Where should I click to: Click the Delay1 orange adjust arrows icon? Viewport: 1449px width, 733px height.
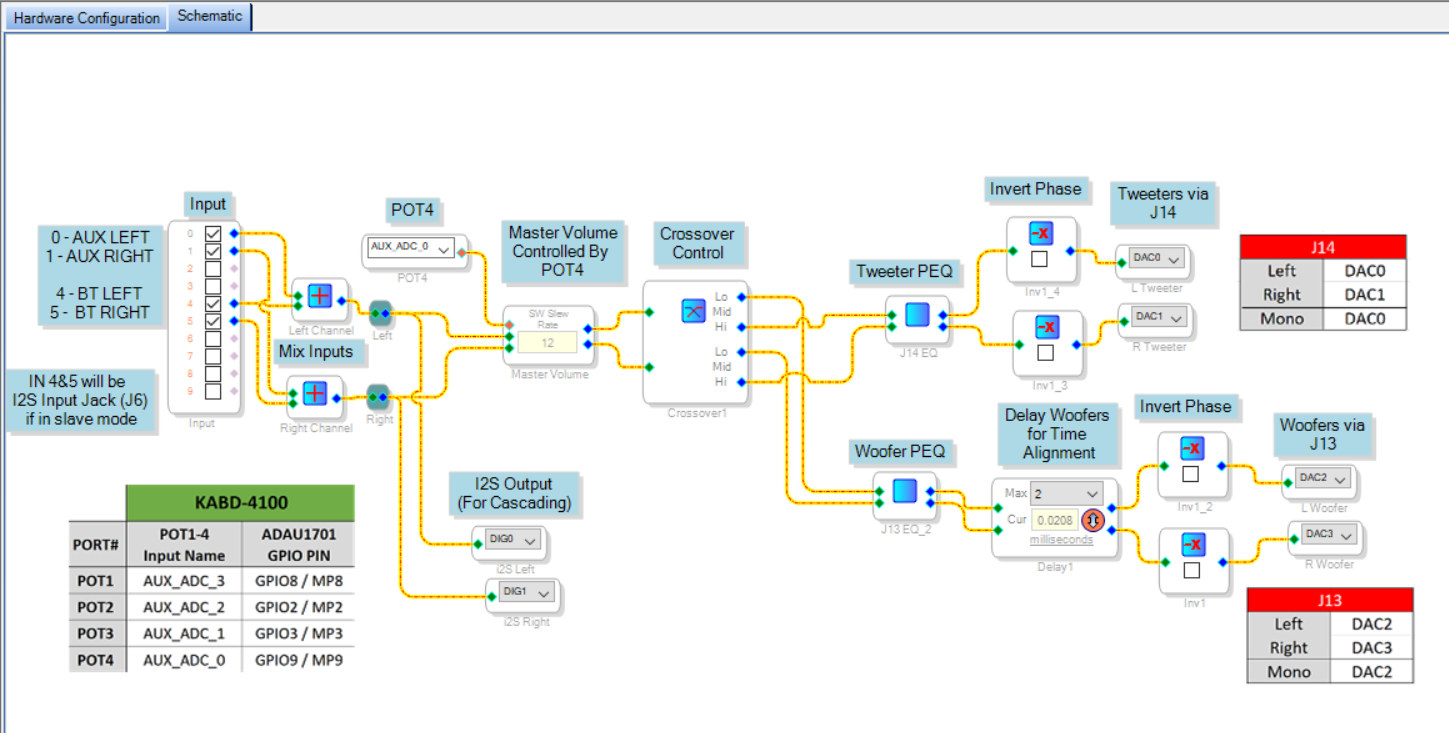point(1092,520)
